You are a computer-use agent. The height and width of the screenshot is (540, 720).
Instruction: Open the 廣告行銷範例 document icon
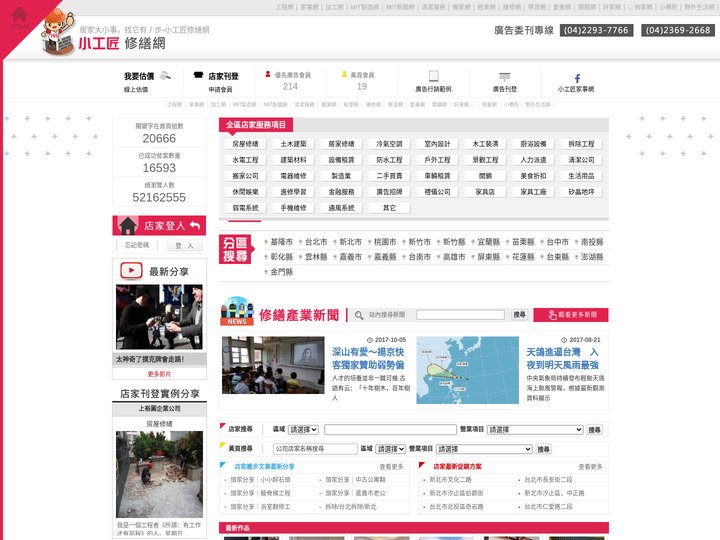click(433, 76)
